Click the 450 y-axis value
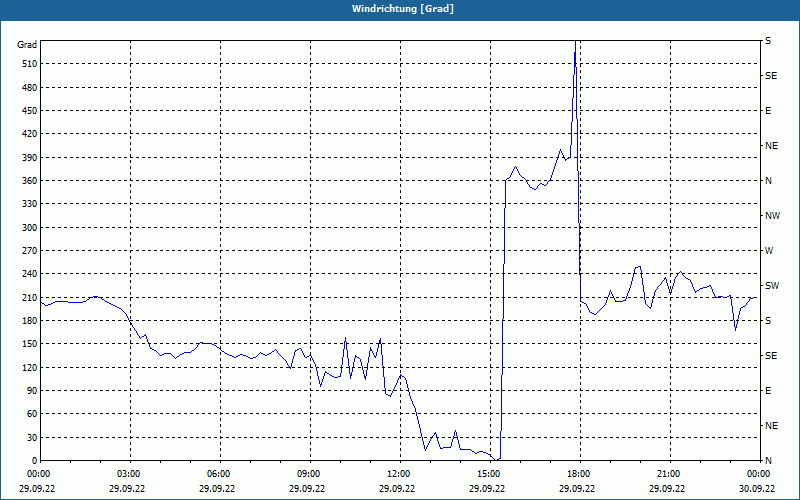 (x=30, y=111)
